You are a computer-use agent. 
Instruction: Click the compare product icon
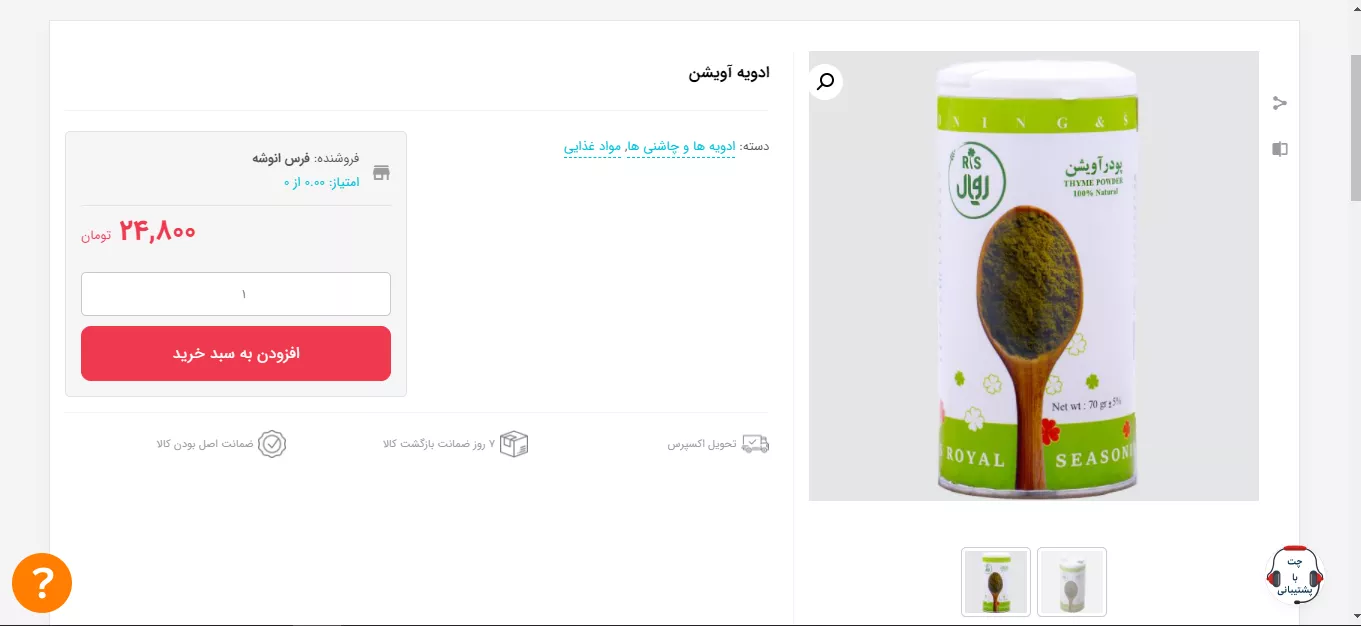(x=1279, y=149)
